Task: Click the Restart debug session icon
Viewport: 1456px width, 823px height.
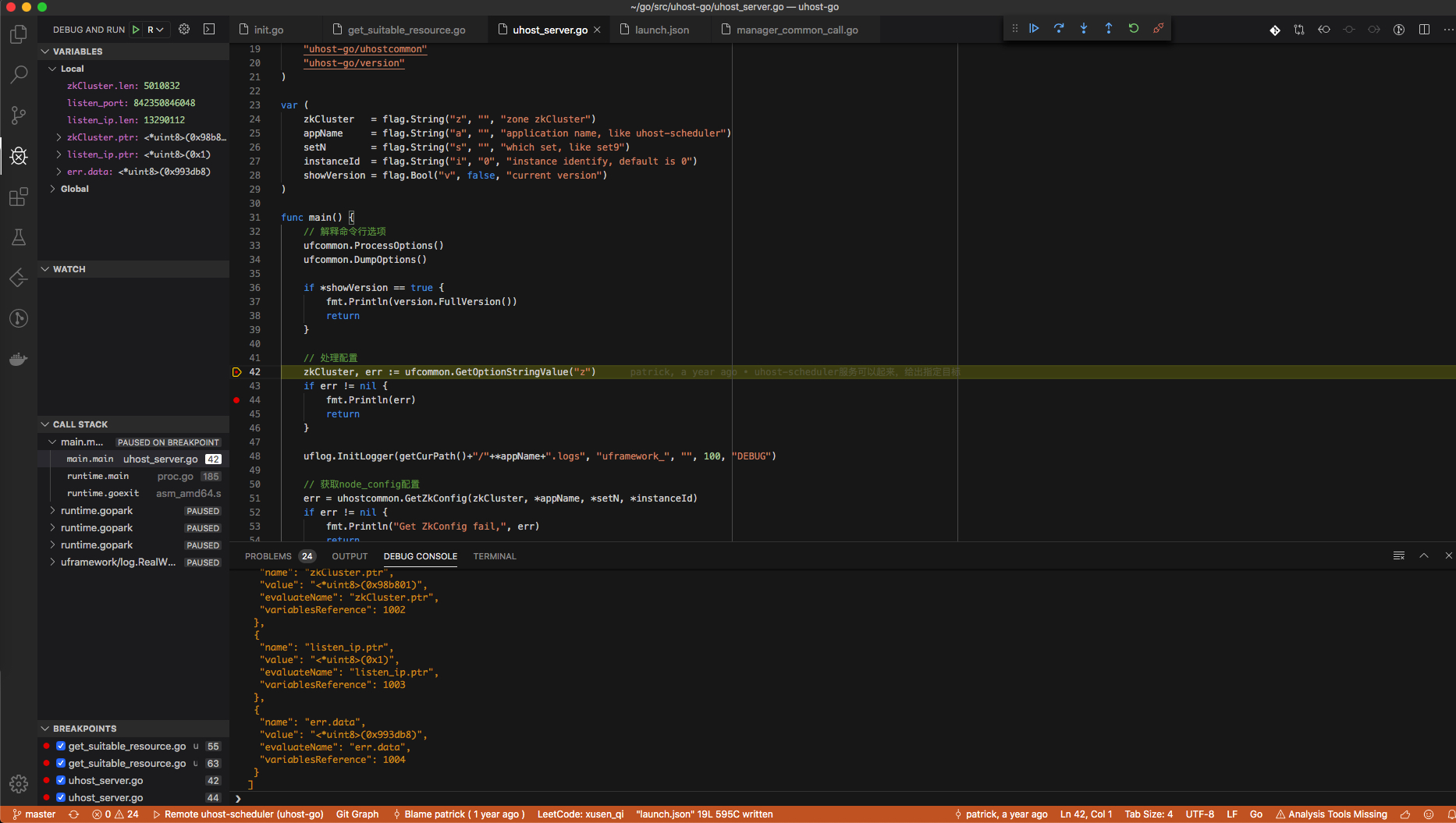Action: pos(1133,27)
